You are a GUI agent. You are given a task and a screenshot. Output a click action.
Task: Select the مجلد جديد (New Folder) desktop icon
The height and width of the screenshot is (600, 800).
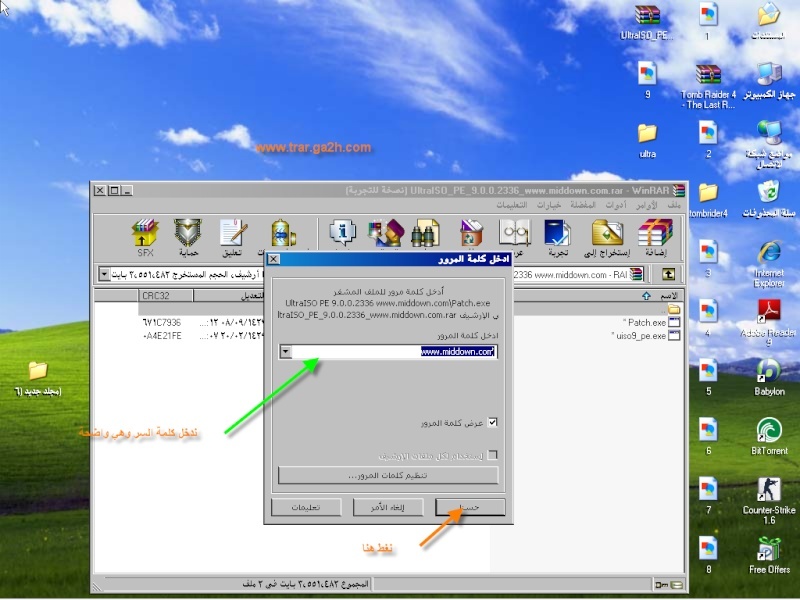point(38,378)
